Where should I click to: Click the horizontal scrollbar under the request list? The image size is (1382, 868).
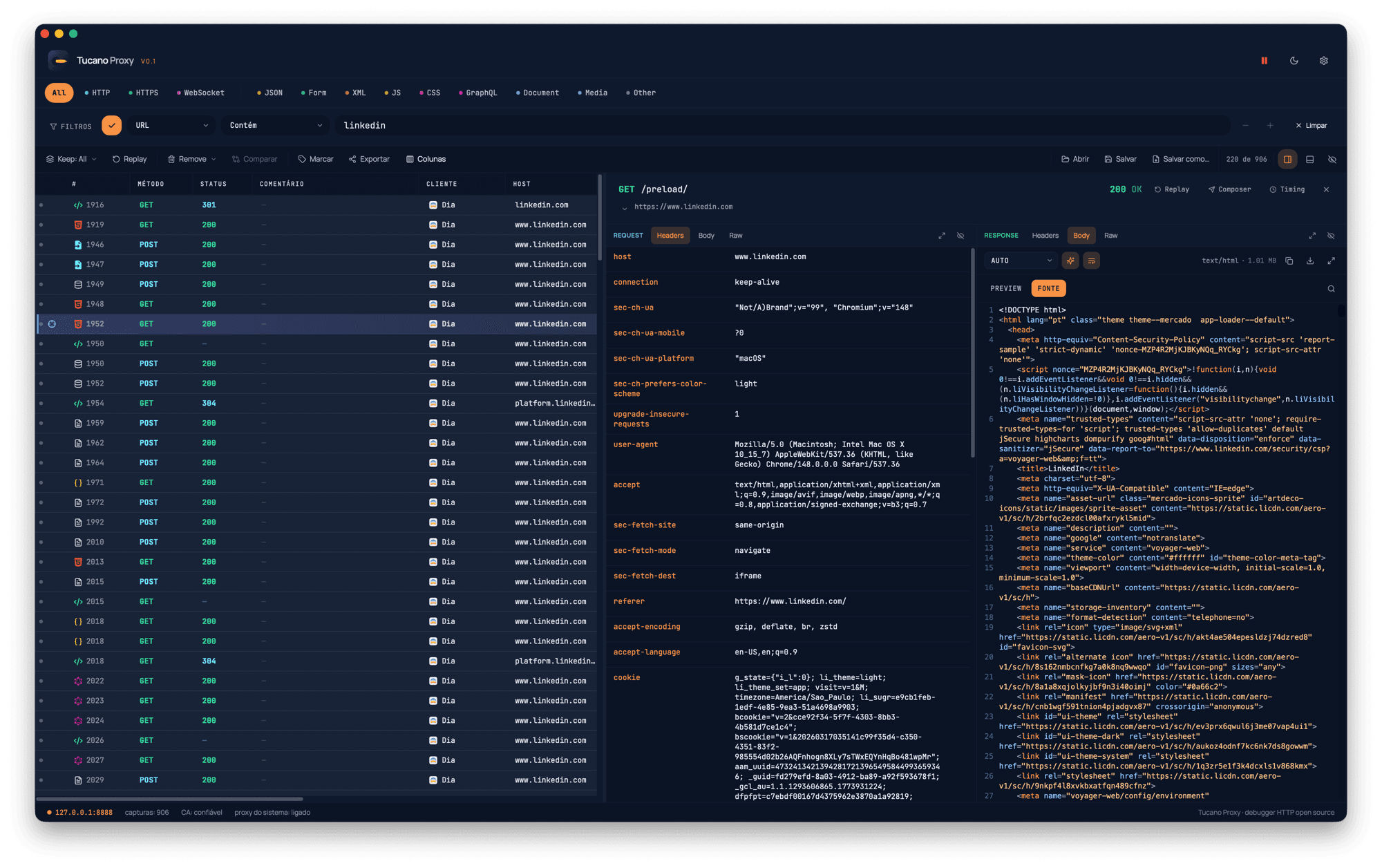tap(169, 799)
